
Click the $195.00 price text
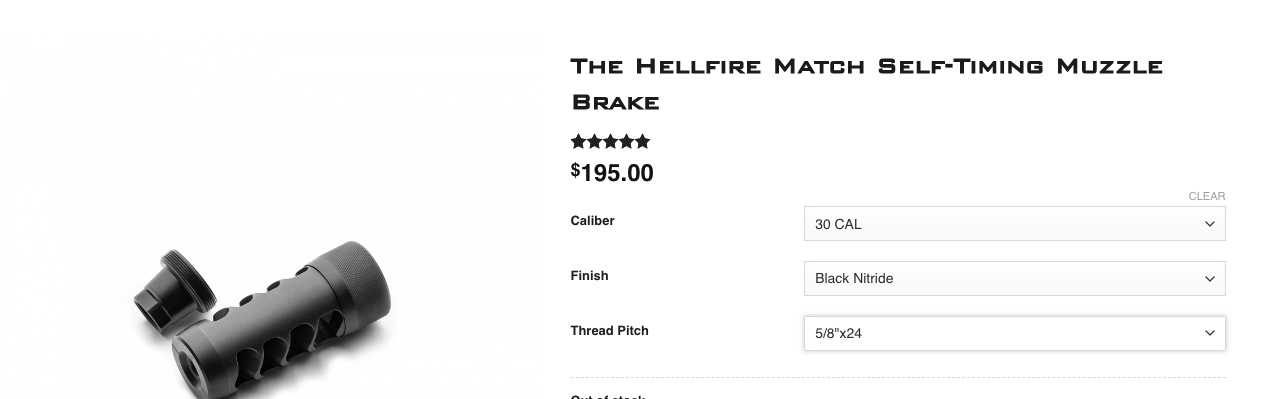coord(612,173)
